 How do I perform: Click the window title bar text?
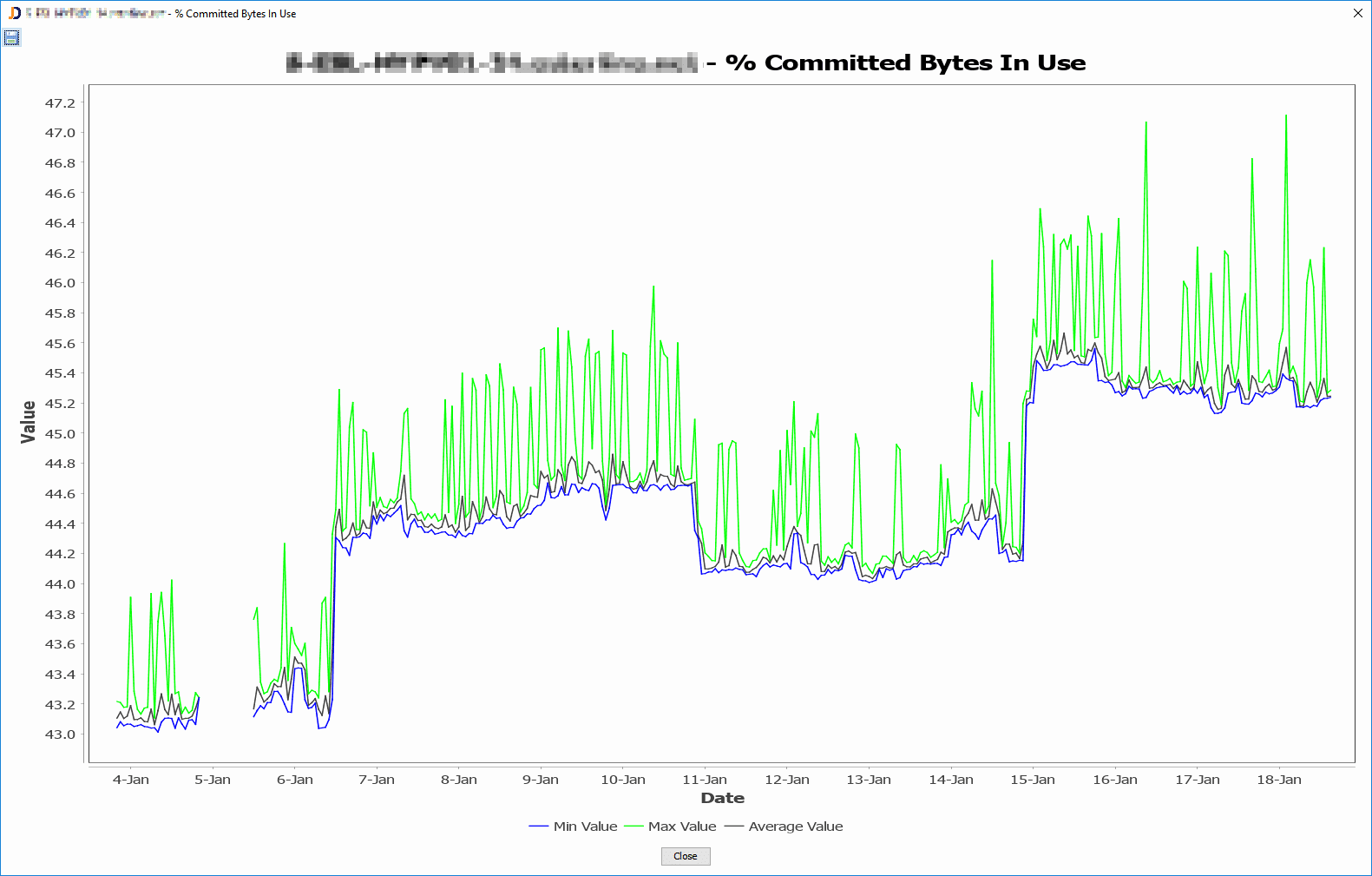(x=235, y=14)
